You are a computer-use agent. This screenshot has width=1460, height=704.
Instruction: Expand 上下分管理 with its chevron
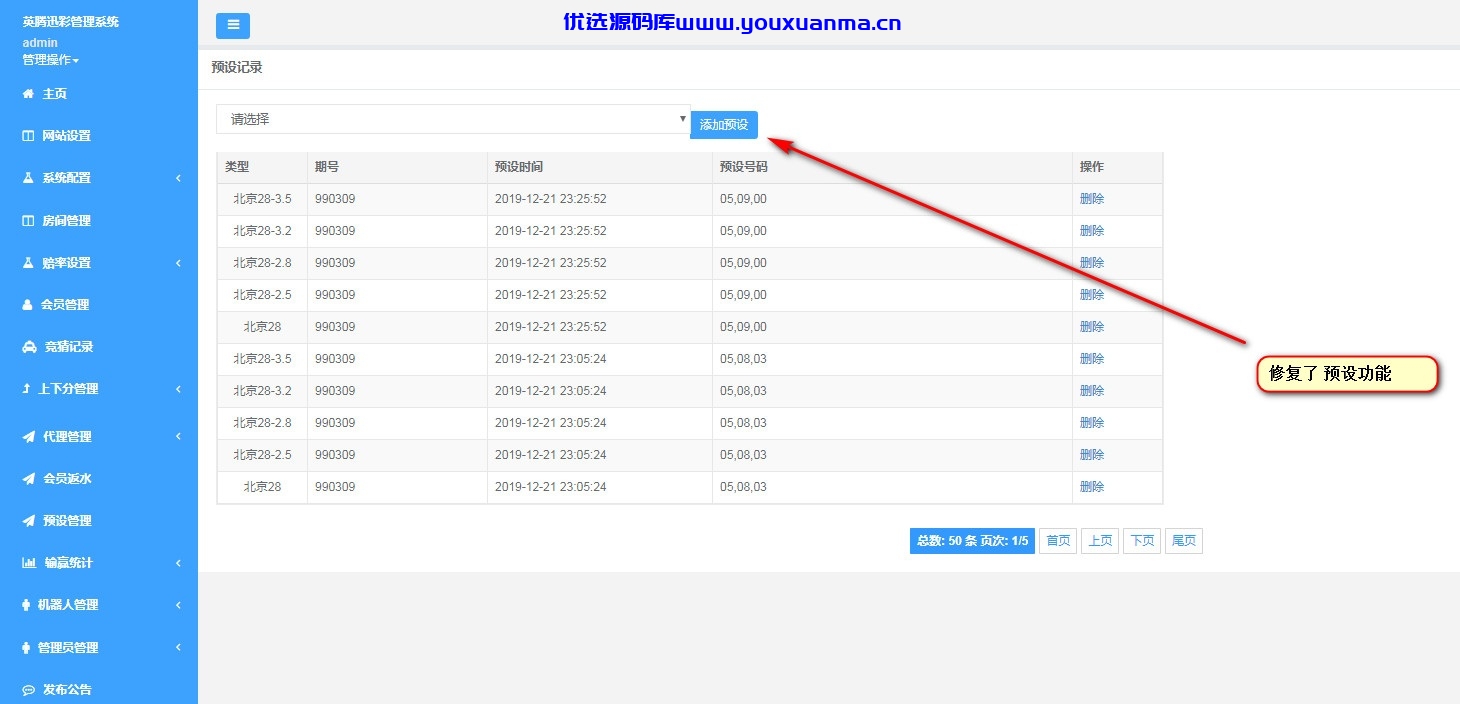pyautogui.click(x=178, y=389)
